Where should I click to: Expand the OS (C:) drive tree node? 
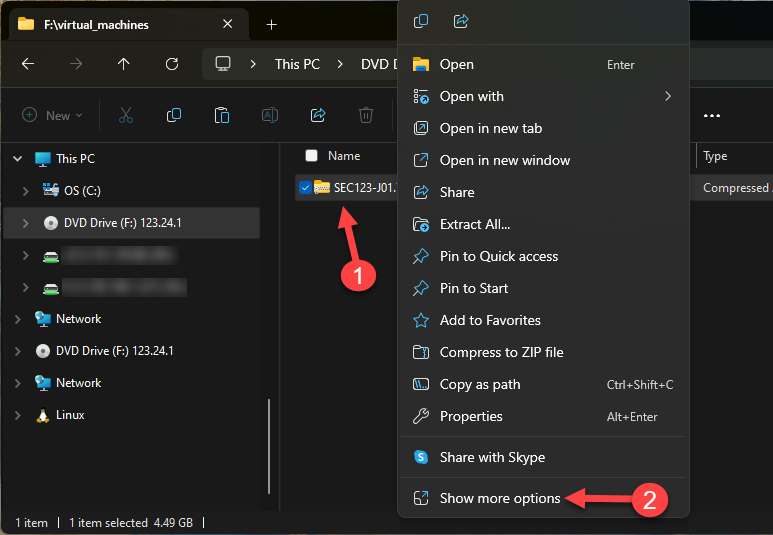pyautogui.click(x=26, y=190)
